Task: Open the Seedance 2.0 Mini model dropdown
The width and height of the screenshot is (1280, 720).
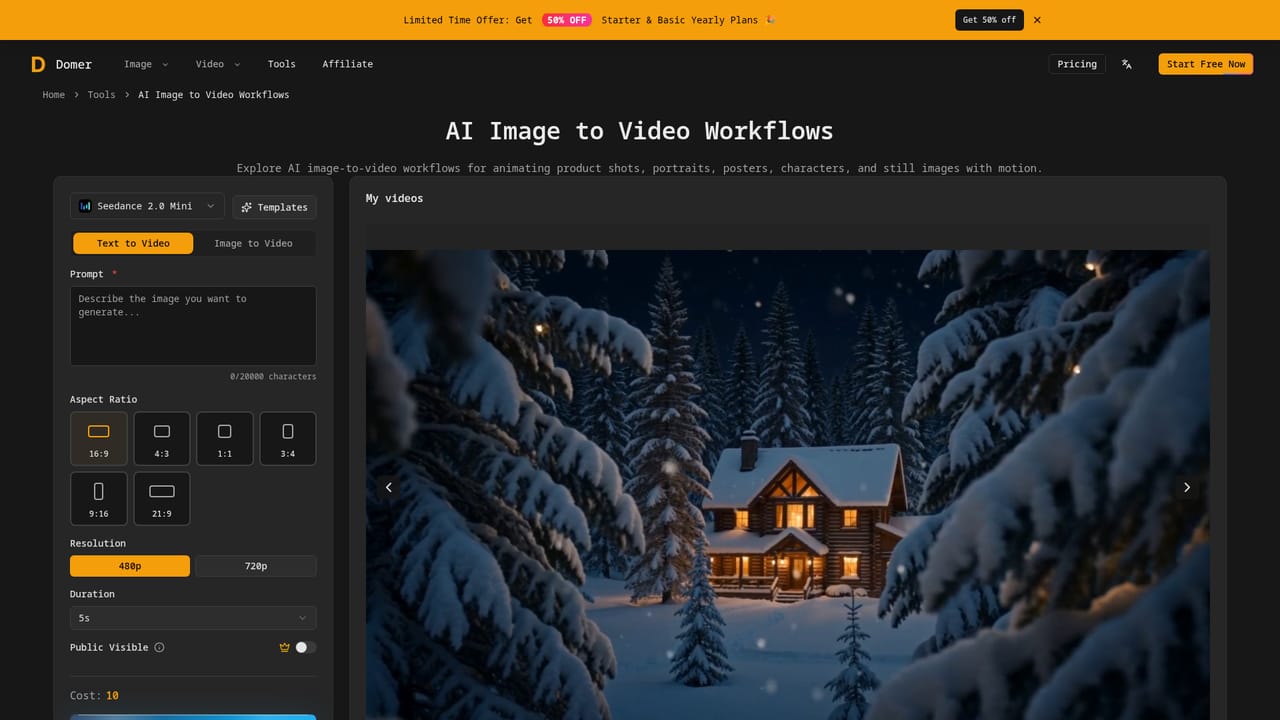Action: 147,206
